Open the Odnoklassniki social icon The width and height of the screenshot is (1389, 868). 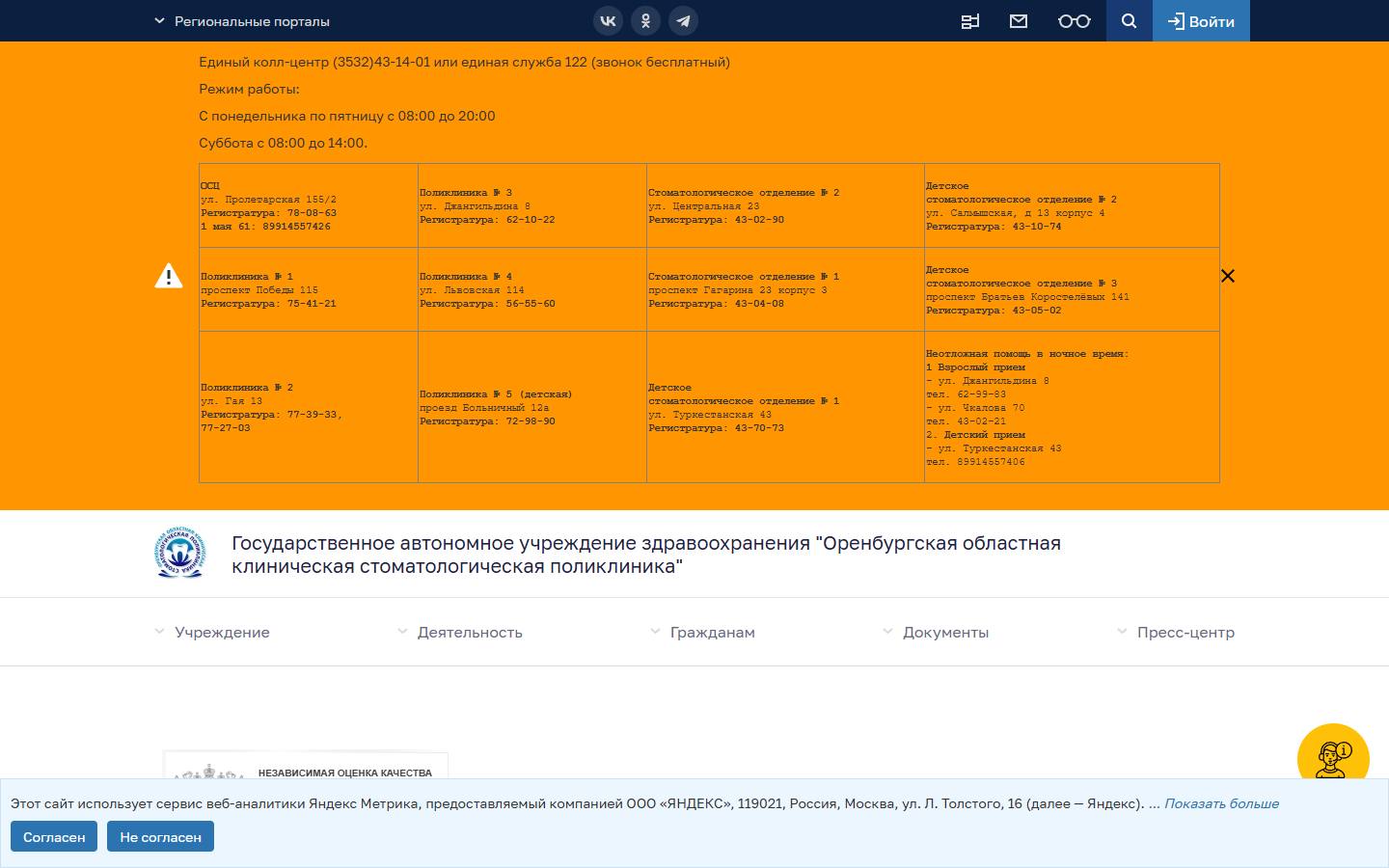pos(645,20)
